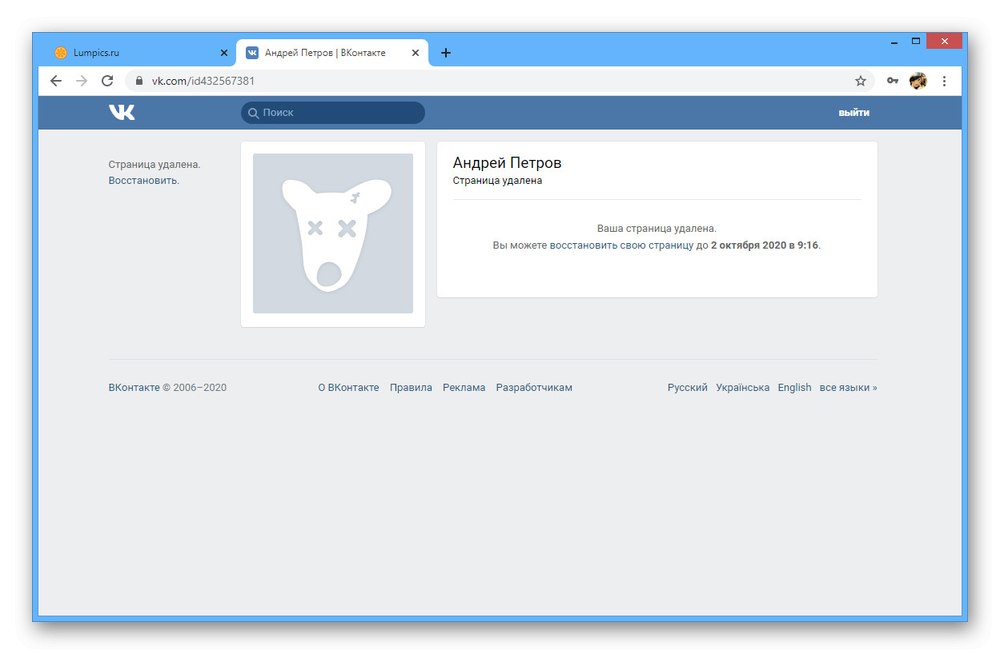Click the browser back arrow
The image size is (1000, 654).
coord(56,81)
